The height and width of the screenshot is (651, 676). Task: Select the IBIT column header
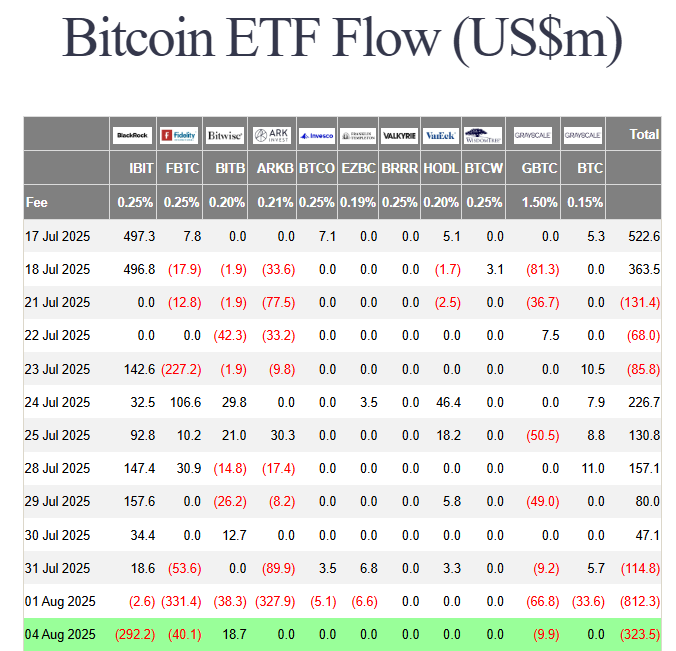(x=137, y=168)
